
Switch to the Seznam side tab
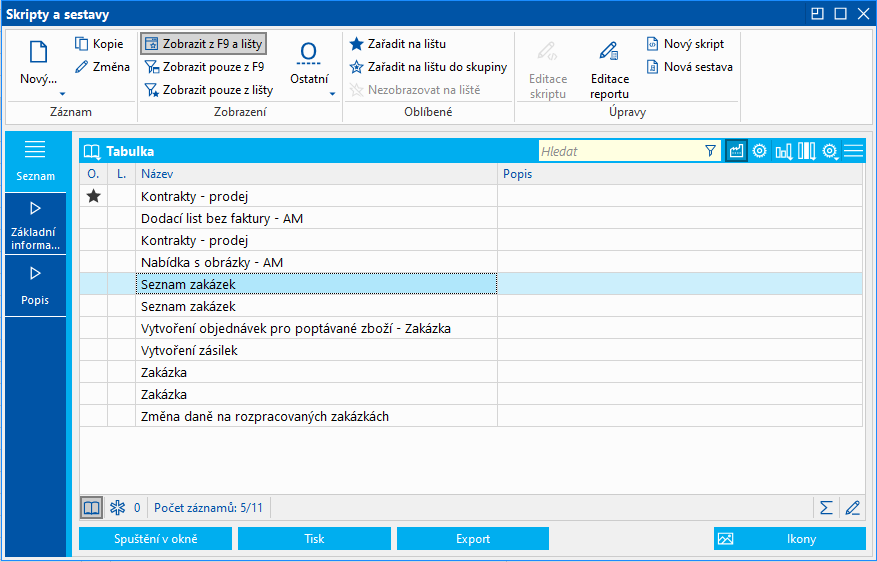click(x=35, y=162)
